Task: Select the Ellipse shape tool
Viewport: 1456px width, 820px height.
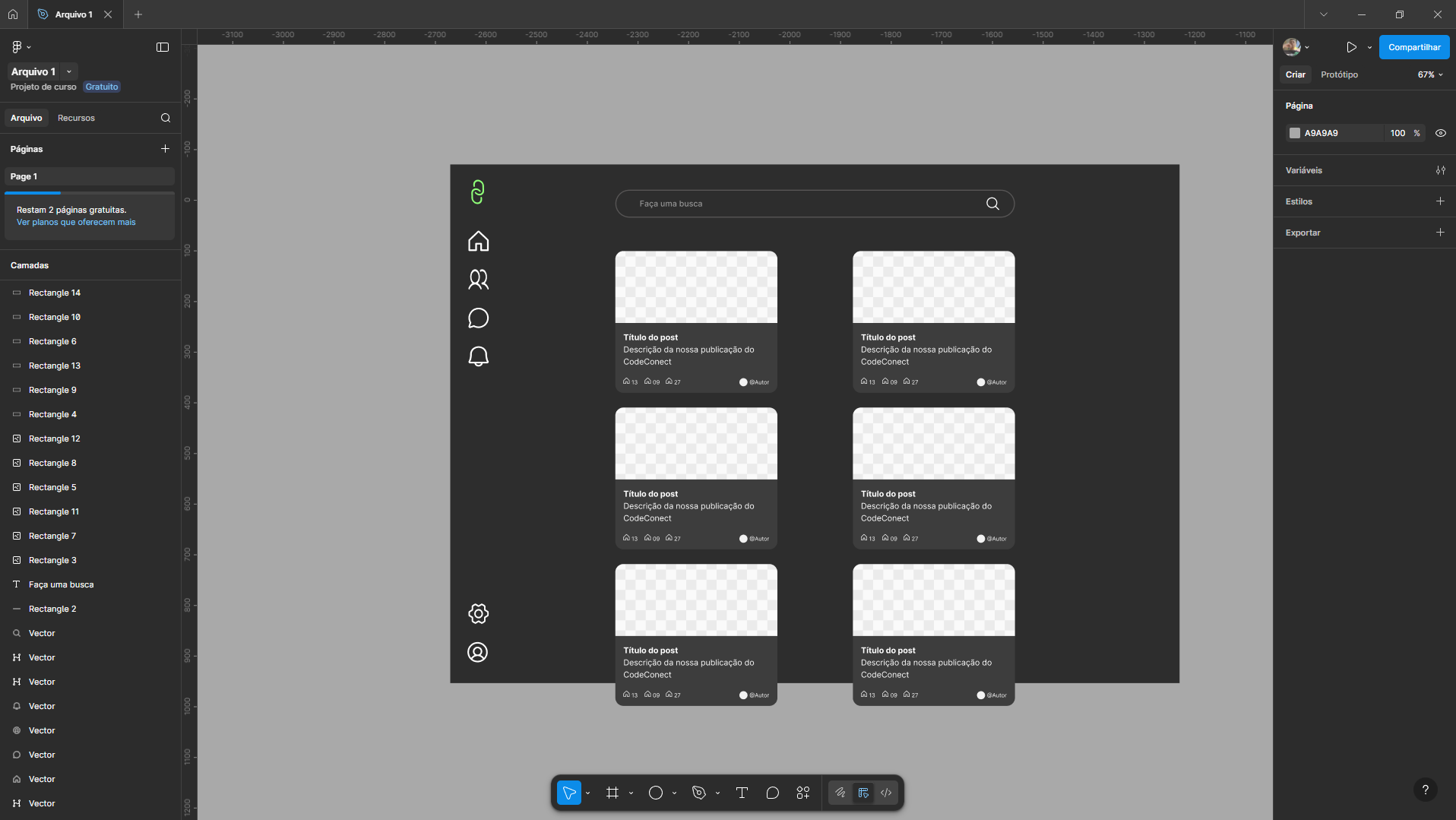Action: [656, 793]
